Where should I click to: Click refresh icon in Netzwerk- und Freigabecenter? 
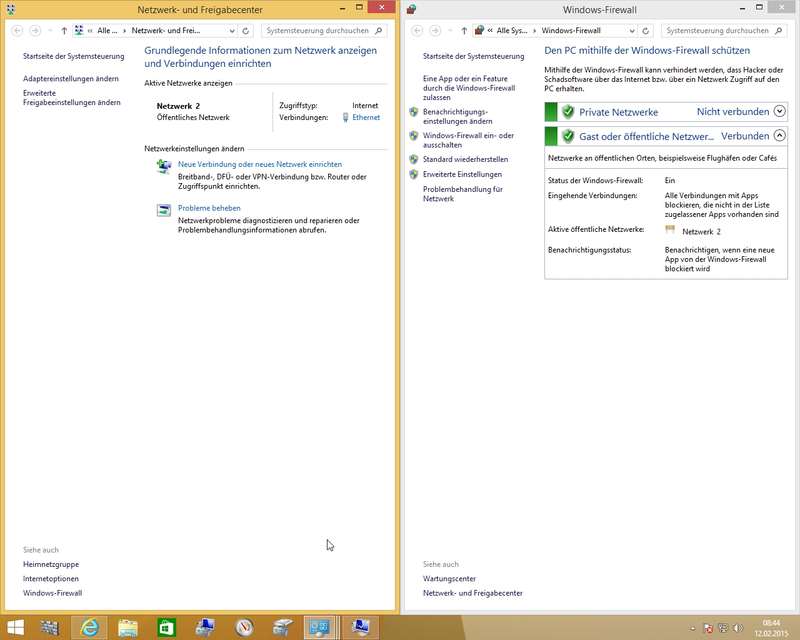tap(246, 31)
